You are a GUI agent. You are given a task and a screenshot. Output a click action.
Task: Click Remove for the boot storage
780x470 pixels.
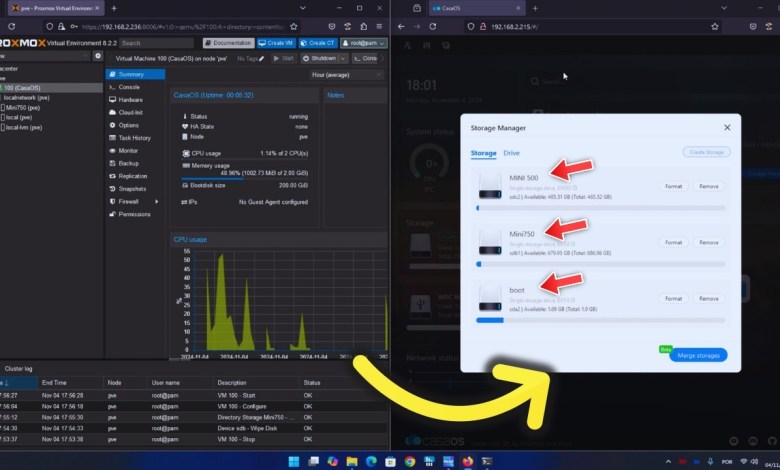pyautogui.click(x=709, y=299)
